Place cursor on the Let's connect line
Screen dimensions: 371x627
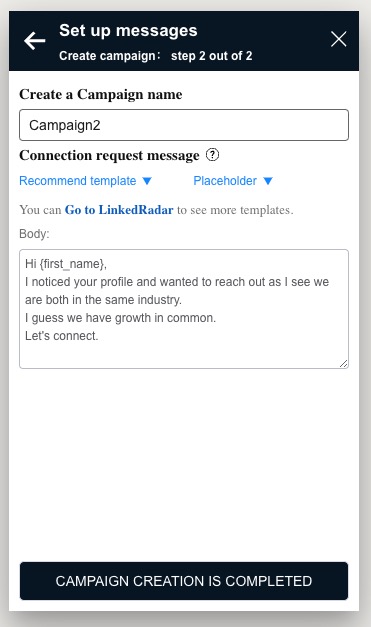click(x=62, y=335)
